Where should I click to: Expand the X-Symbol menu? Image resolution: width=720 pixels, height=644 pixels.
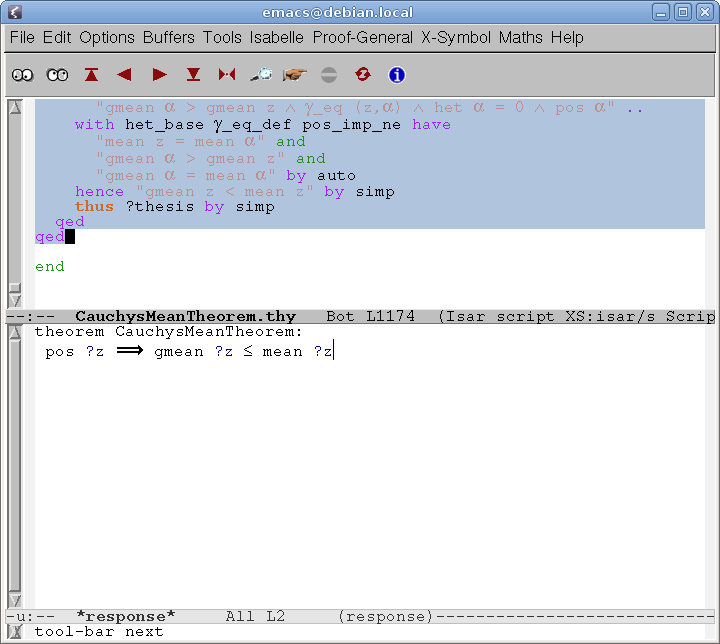(x=455, y=37)
